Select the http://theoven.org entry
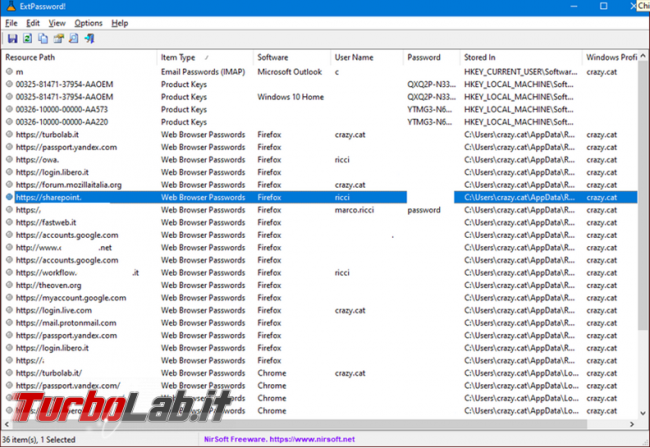The height and width of the screenshot is (448, 650). coord(48,285)
